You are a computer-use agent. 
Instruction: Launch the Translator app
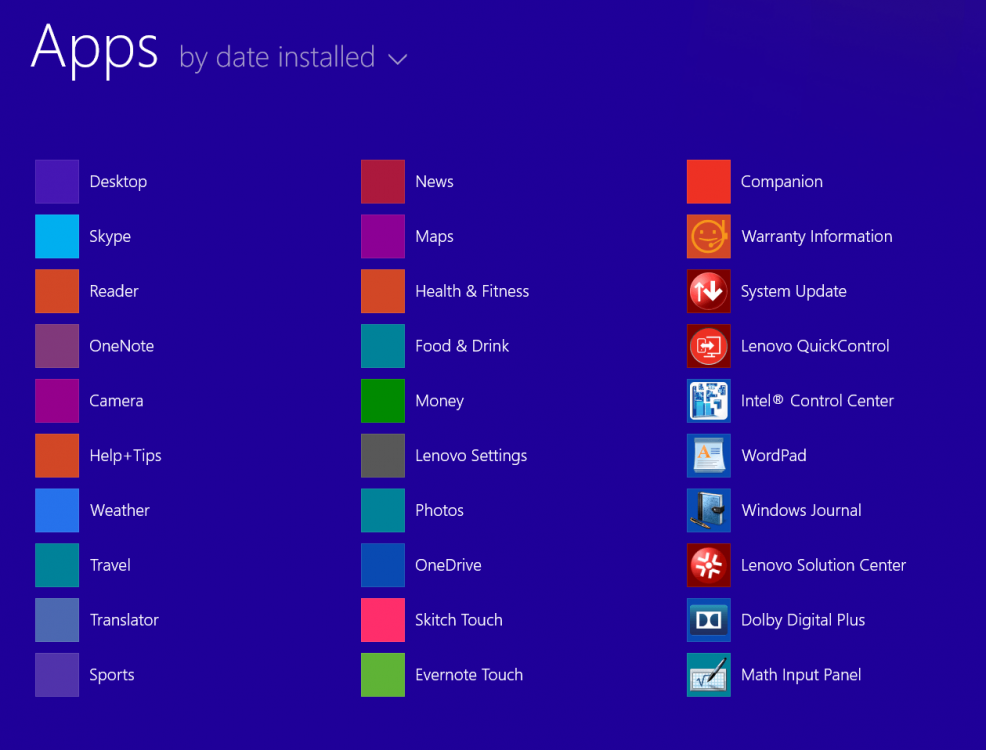point(57,620)
